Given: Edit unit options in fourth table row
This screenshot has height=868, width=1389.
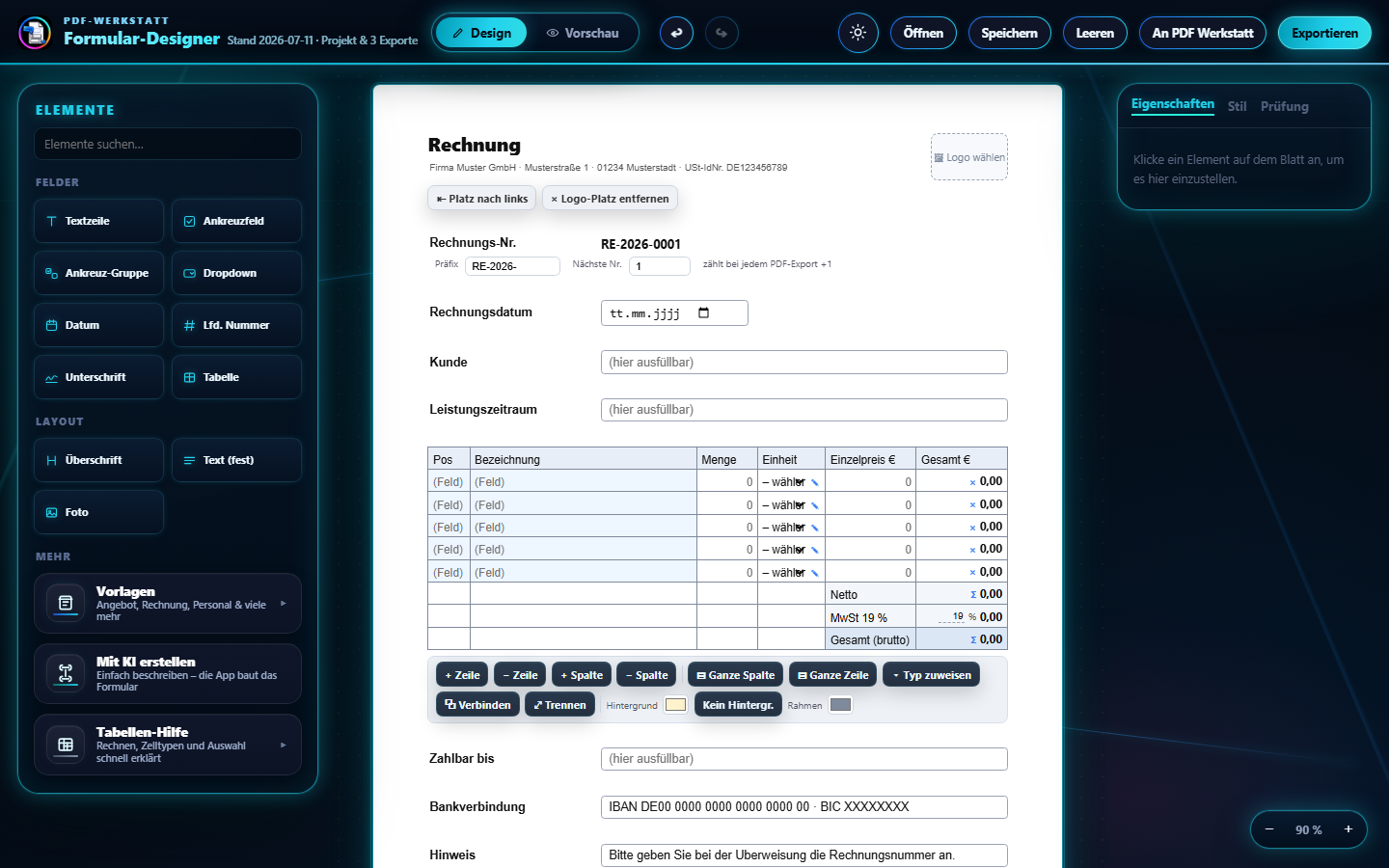Looking at the screenshot, I should click(815, 550).
